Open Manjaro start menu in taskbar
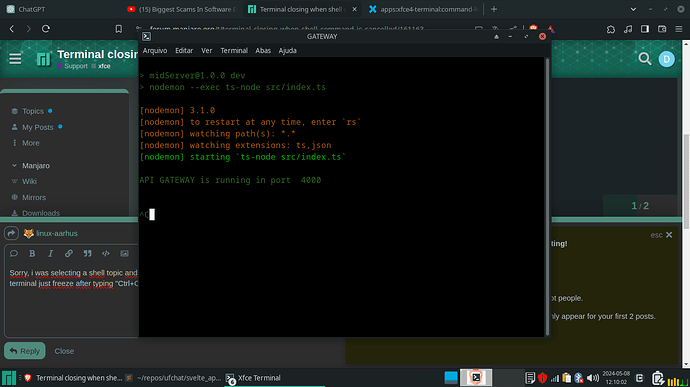Viewport: 690px width, 387px height. point(9,378)
